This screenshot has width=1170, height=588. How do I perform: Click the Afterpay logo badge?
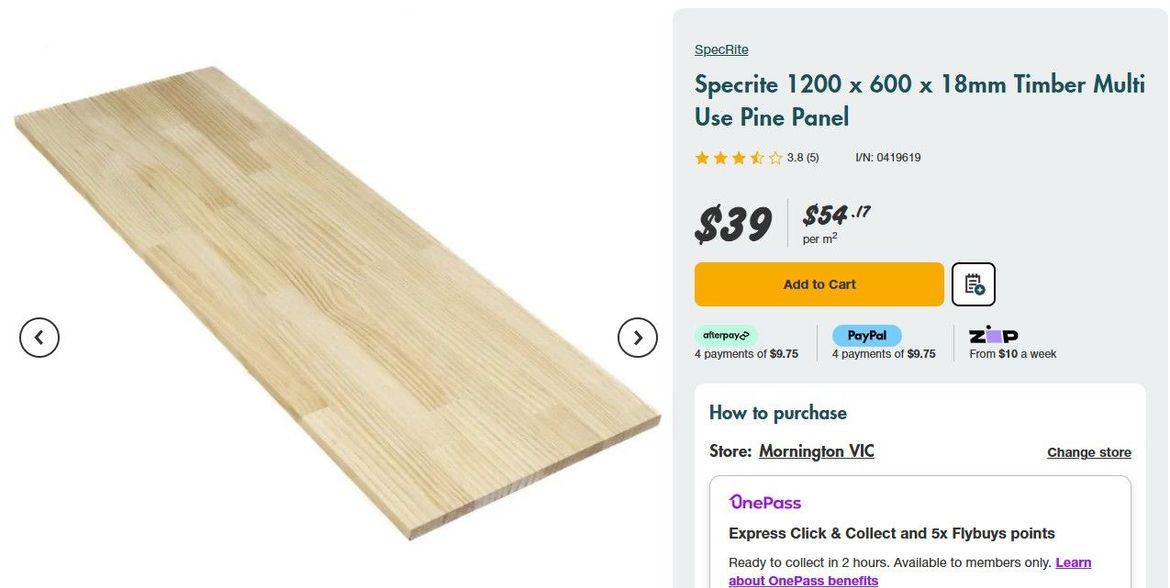pyautogui.click(x=725, y=335)
